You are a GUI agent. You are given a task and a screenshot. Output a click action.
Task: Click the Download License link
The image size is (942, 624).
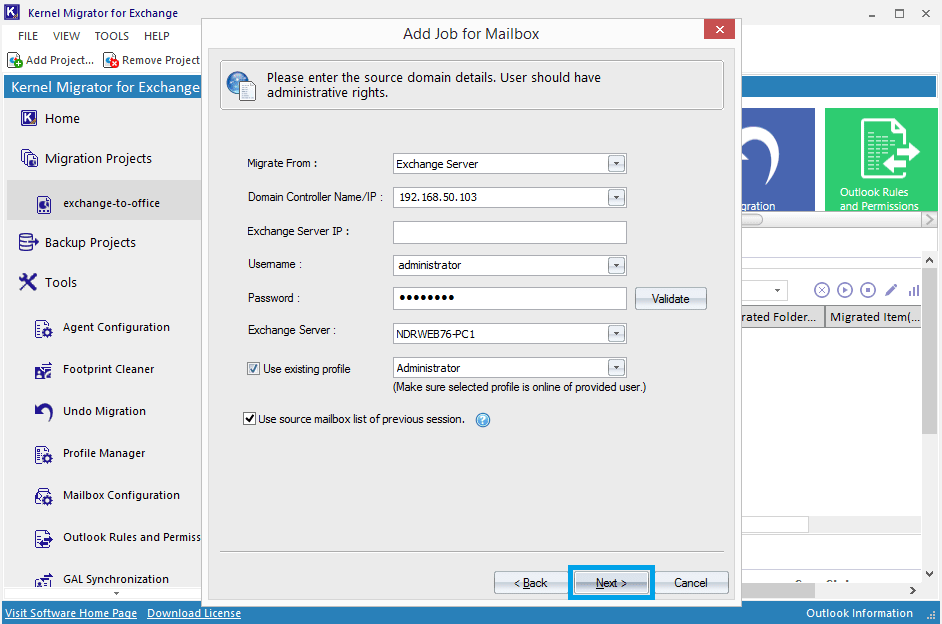click(194, 613)
